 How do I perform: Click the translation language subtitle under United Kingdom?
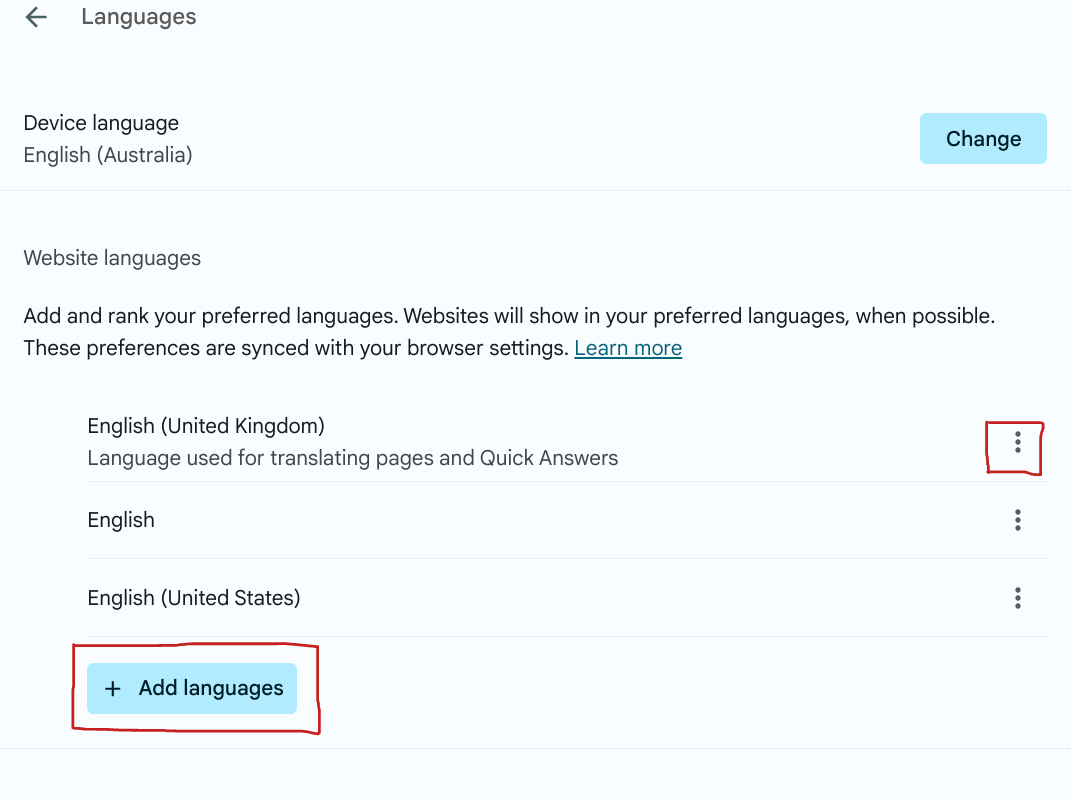pos(353,458)
